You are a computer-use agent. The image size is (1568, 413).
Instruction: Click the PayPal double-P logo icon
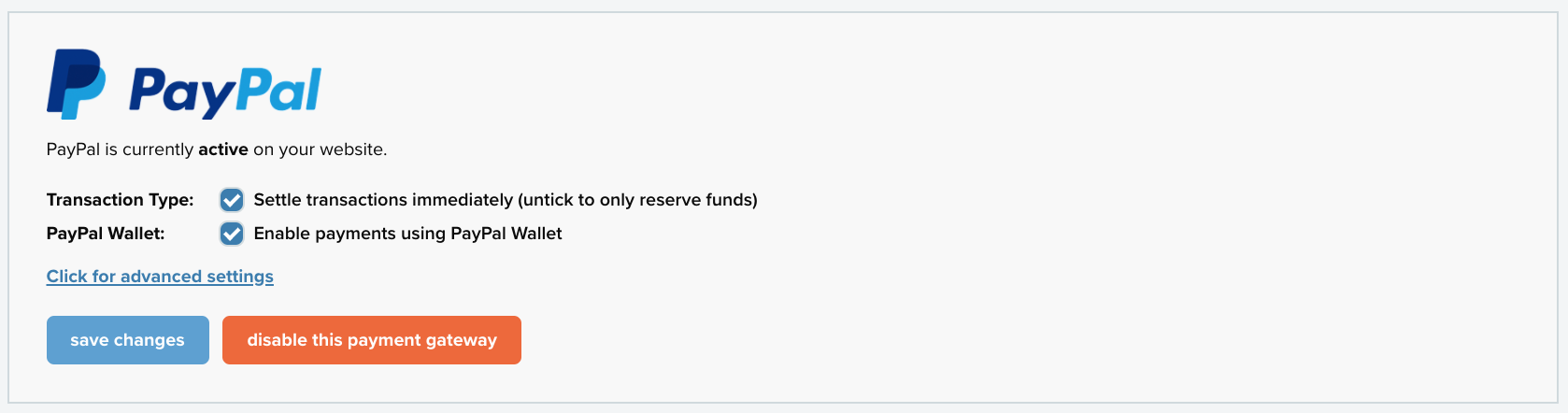point(77,84)
